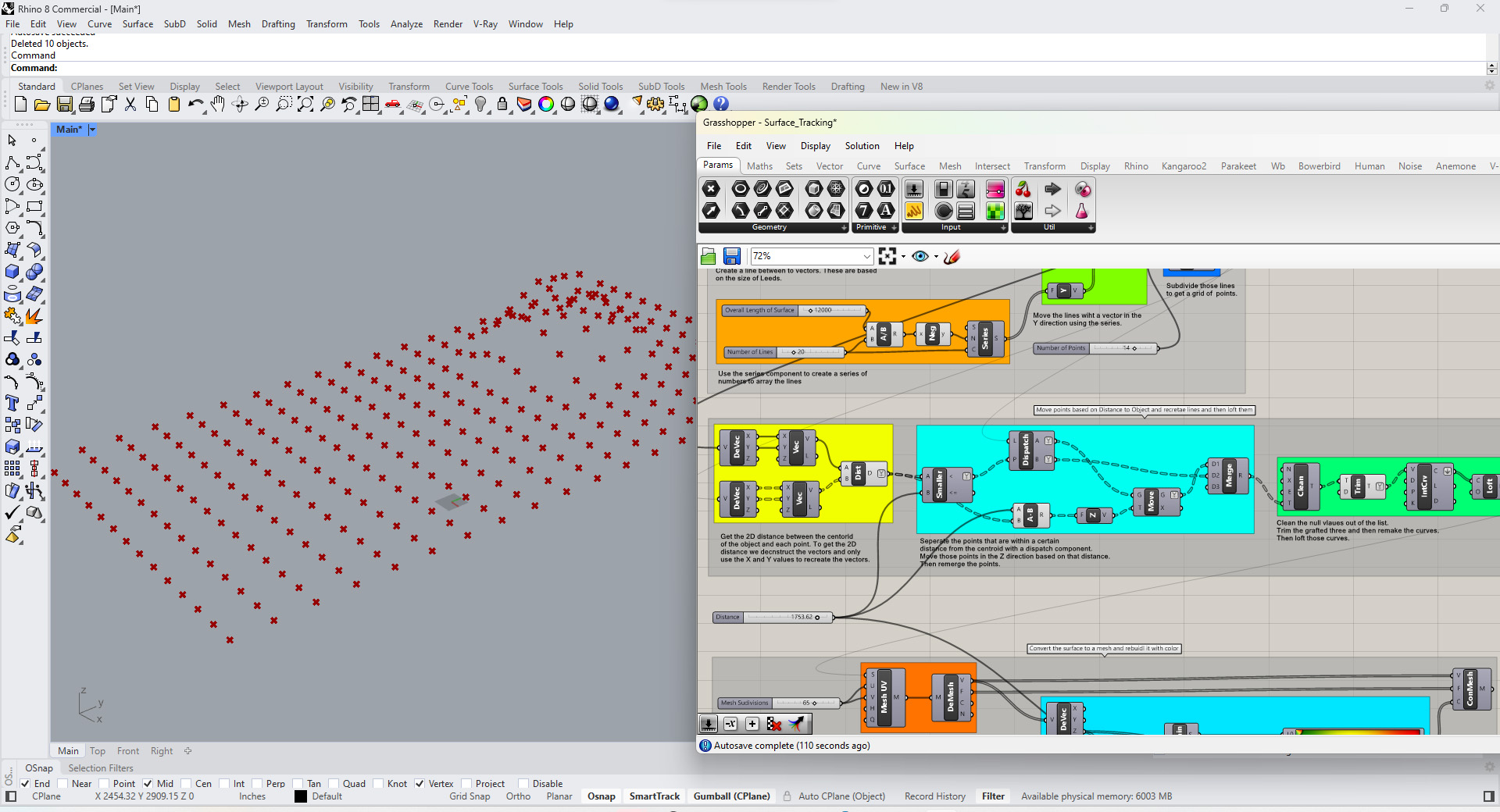Click the Undo arrow in the Standard toolbar
This screenshot has width=1500, height=812.
[195, 104]
